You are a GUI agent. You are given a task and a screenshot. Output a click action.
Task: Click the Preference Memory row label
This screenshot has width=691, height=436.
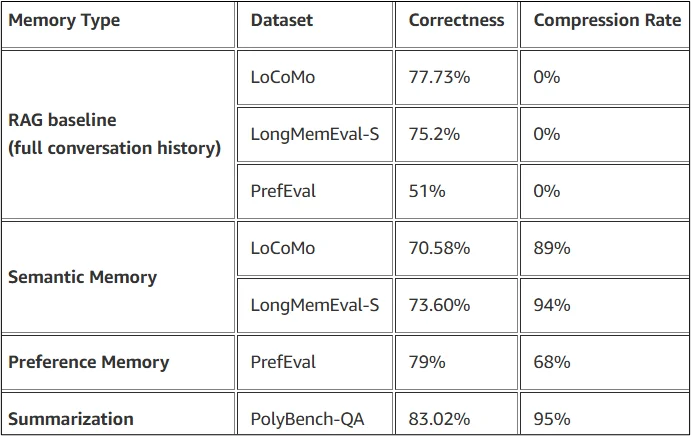click(88, 362)
